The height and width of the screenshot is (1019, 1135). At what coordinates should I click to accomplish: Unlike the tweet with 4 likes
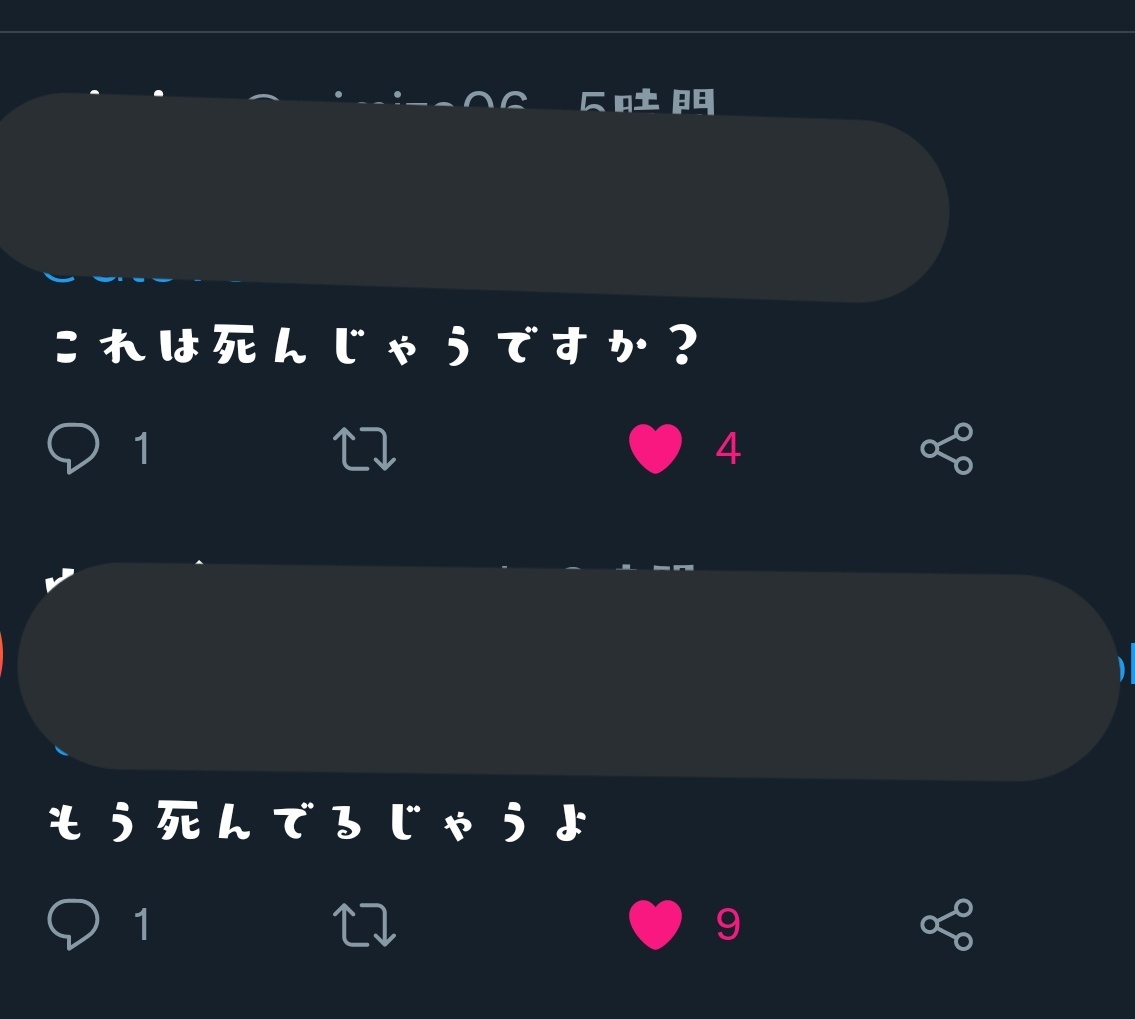click(655, 449)
